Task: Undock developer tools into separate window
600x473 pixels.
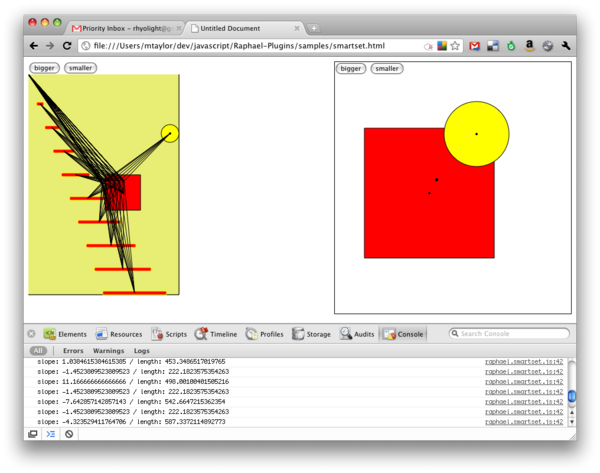Action: 33,434
